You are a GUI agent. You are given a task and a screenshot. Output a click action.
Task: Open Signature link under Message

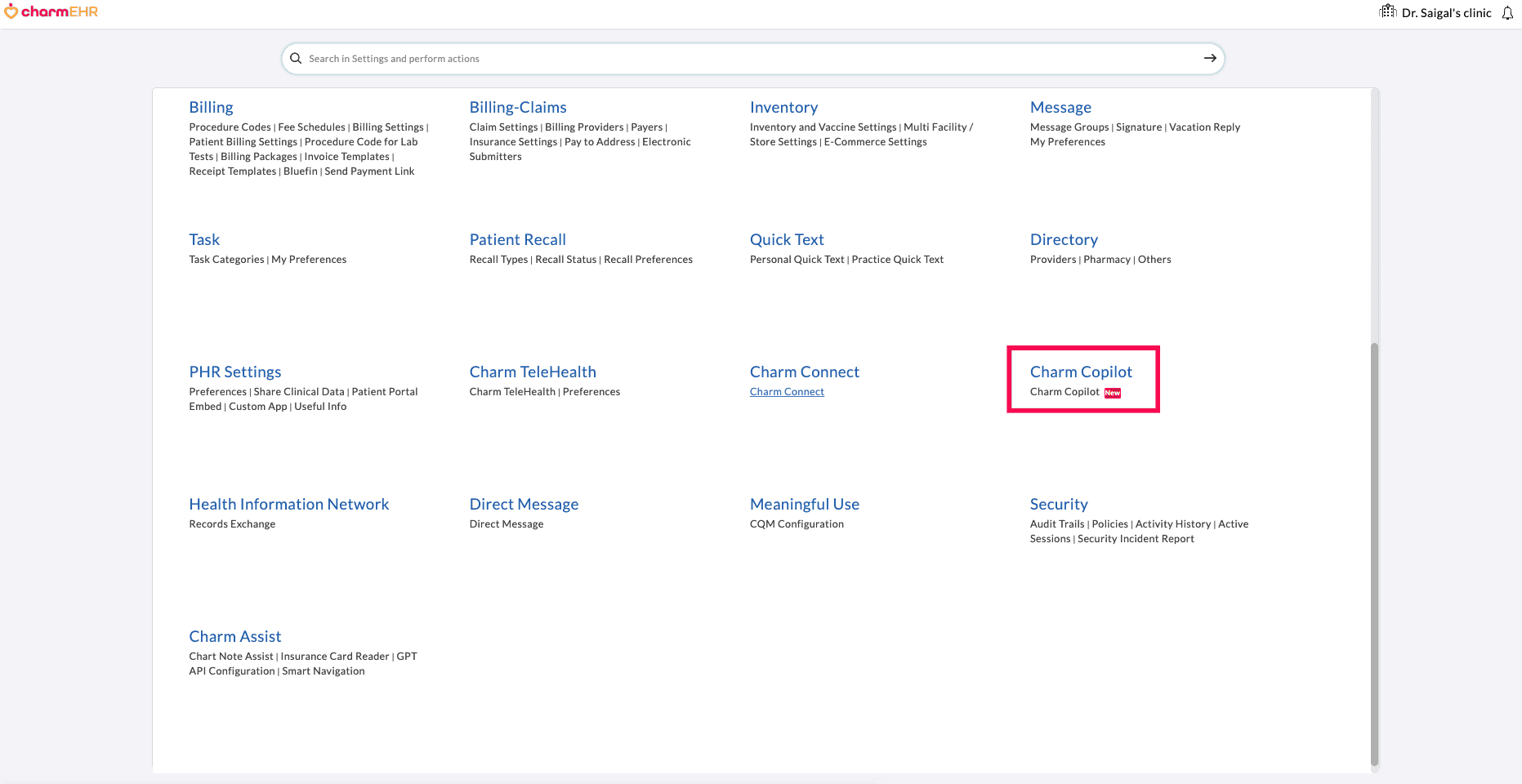1139,127
